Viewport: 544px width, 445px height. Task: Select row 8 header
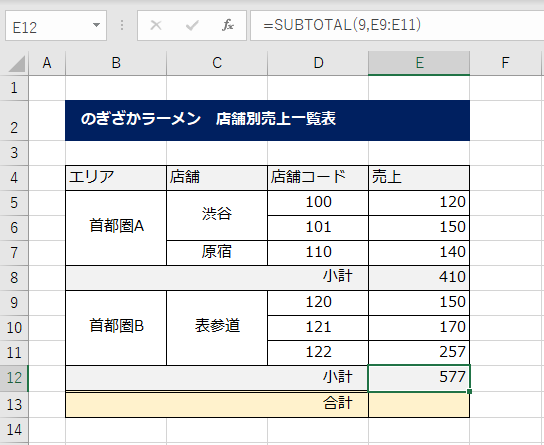point(14,278)
